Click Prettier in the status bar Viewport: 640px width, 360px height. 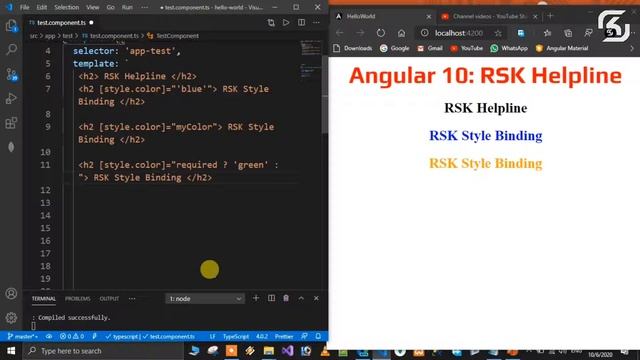(284, 337)
